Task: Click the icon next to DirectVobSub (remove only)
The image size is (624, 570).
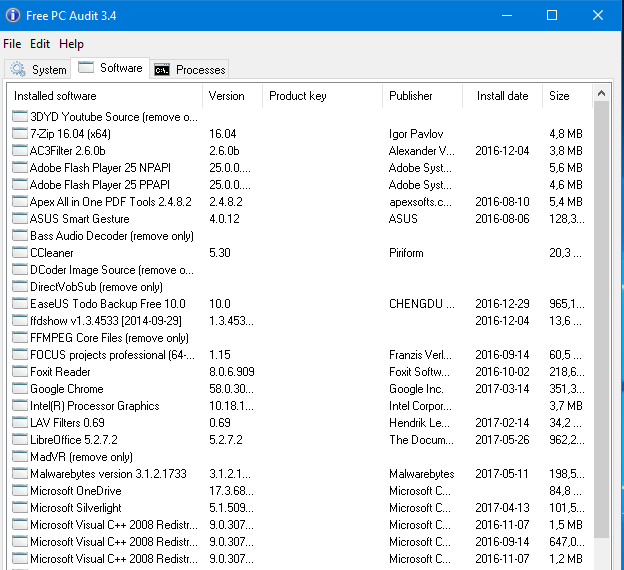Action: click(20, 286)
